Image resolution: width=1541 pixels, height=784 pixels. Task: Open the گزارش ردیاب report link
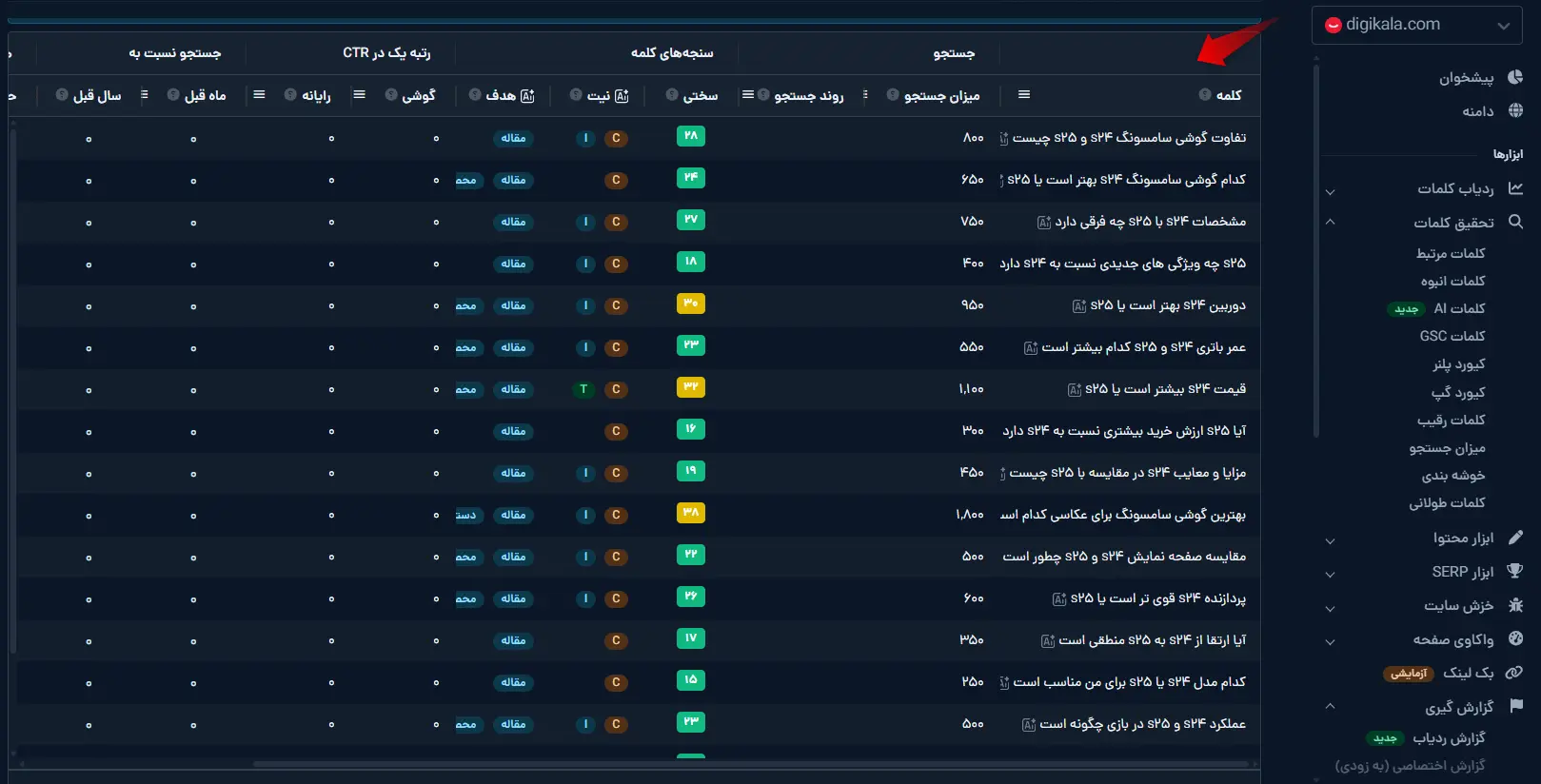point(1448,738)
